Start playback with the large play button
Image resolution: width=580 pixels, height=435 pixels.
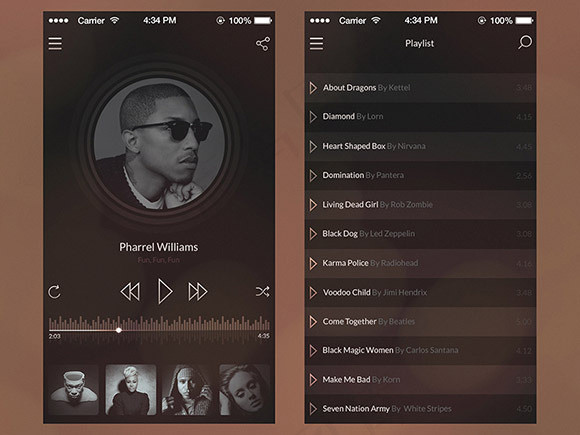click(165, 291)
